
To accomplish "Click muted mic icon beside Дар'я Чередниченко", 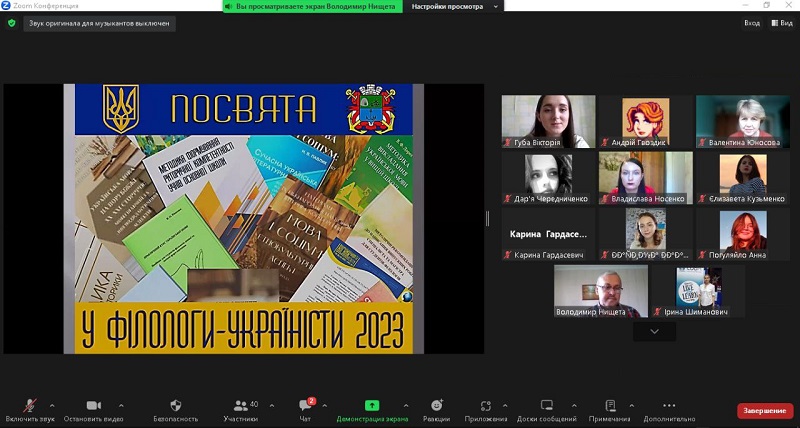I will (x=508, y=199).
